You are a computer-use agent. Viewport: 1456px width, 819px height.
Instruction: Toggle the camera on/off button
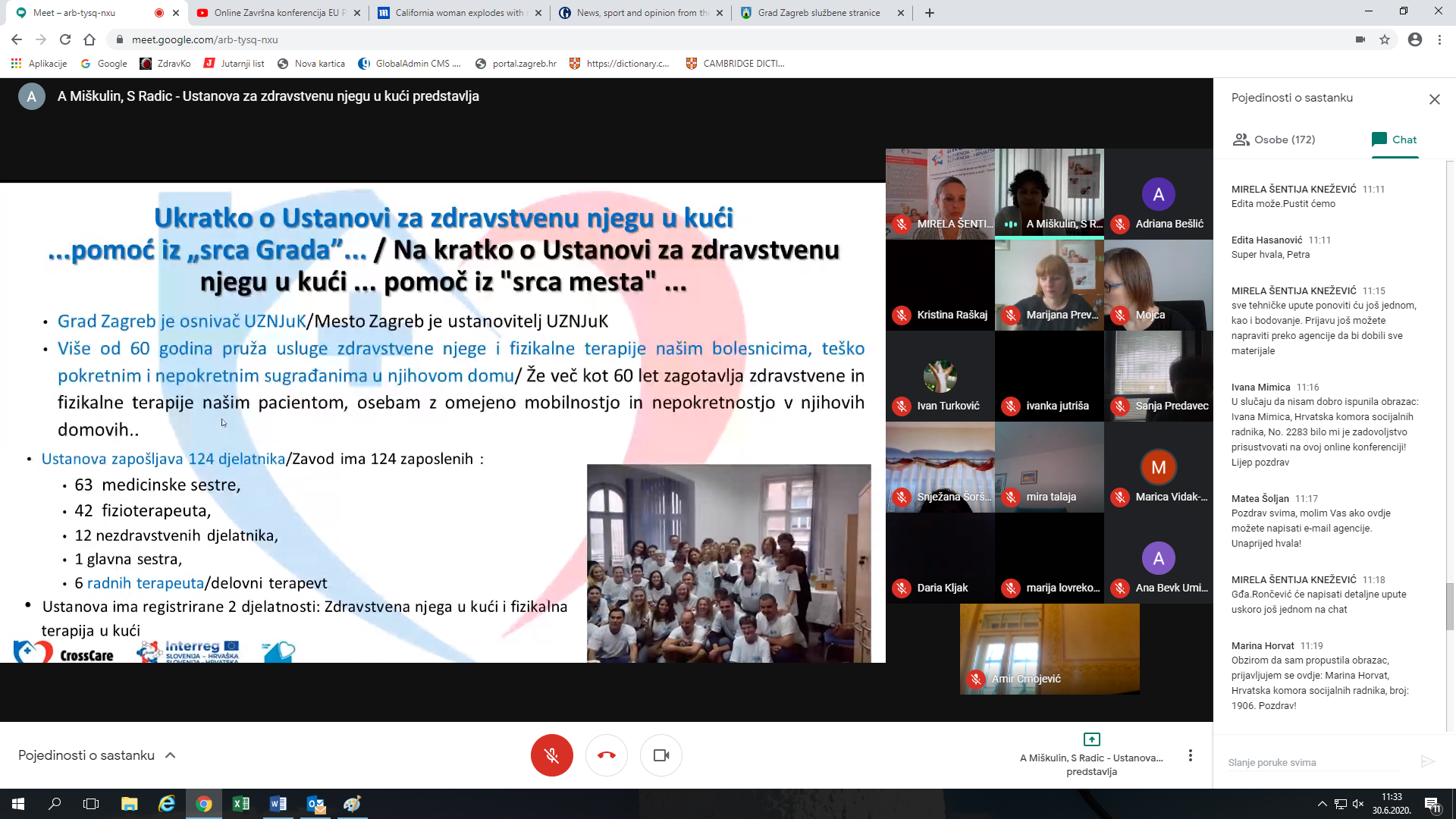(x=661, y=755)
